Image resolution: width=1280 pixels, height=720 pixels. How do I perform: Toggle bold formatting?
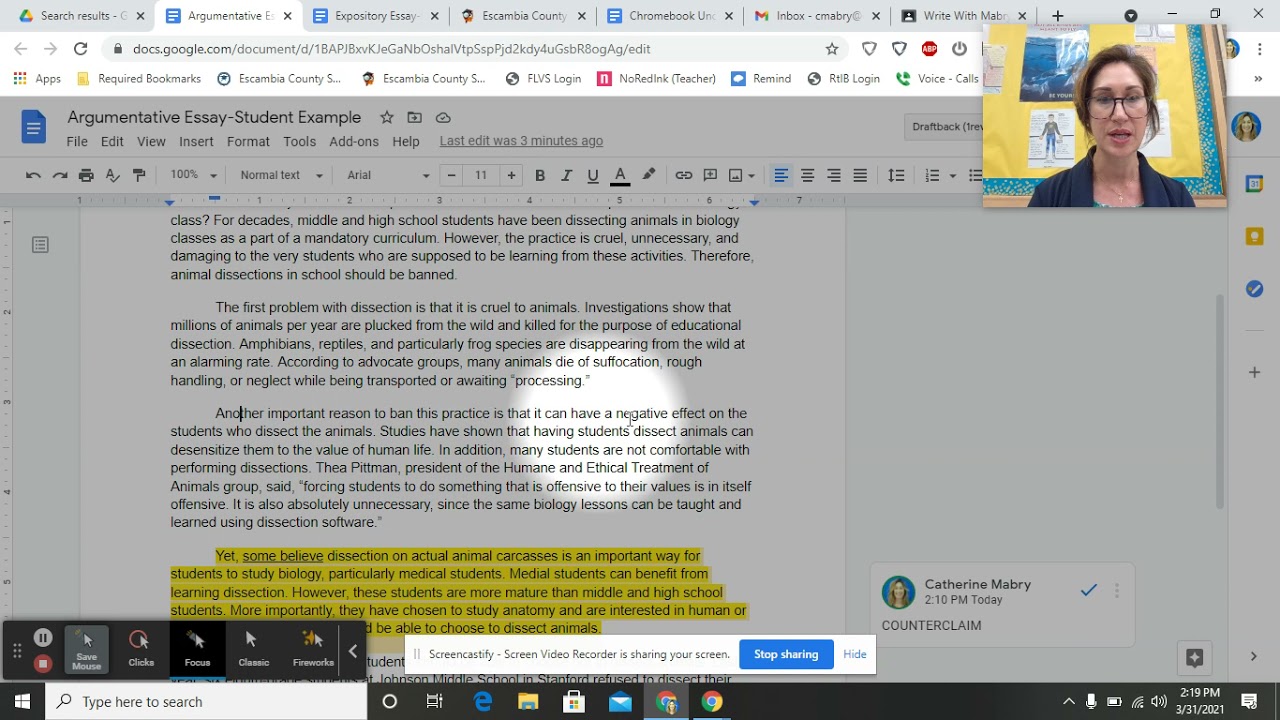coord(540,175)
